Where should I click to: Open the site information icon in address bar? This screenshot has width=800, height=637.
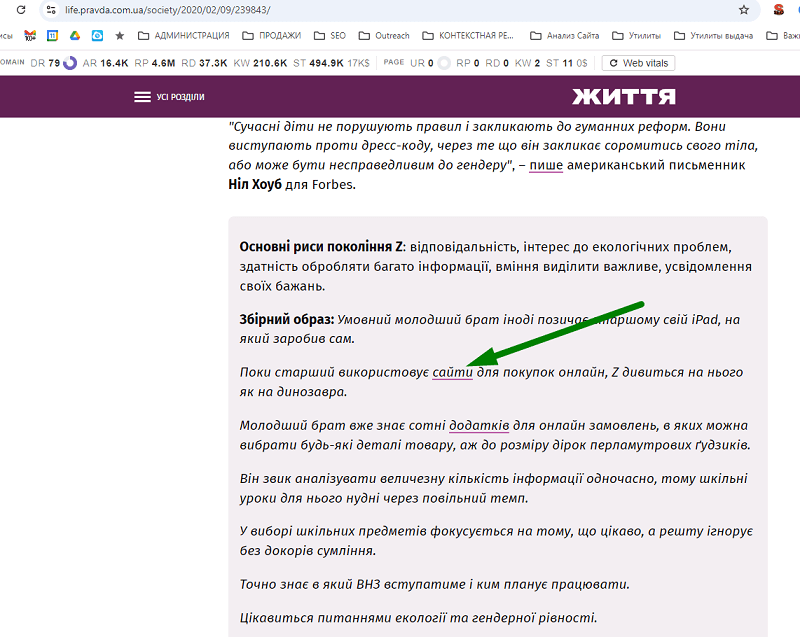(x=51, y=10)
